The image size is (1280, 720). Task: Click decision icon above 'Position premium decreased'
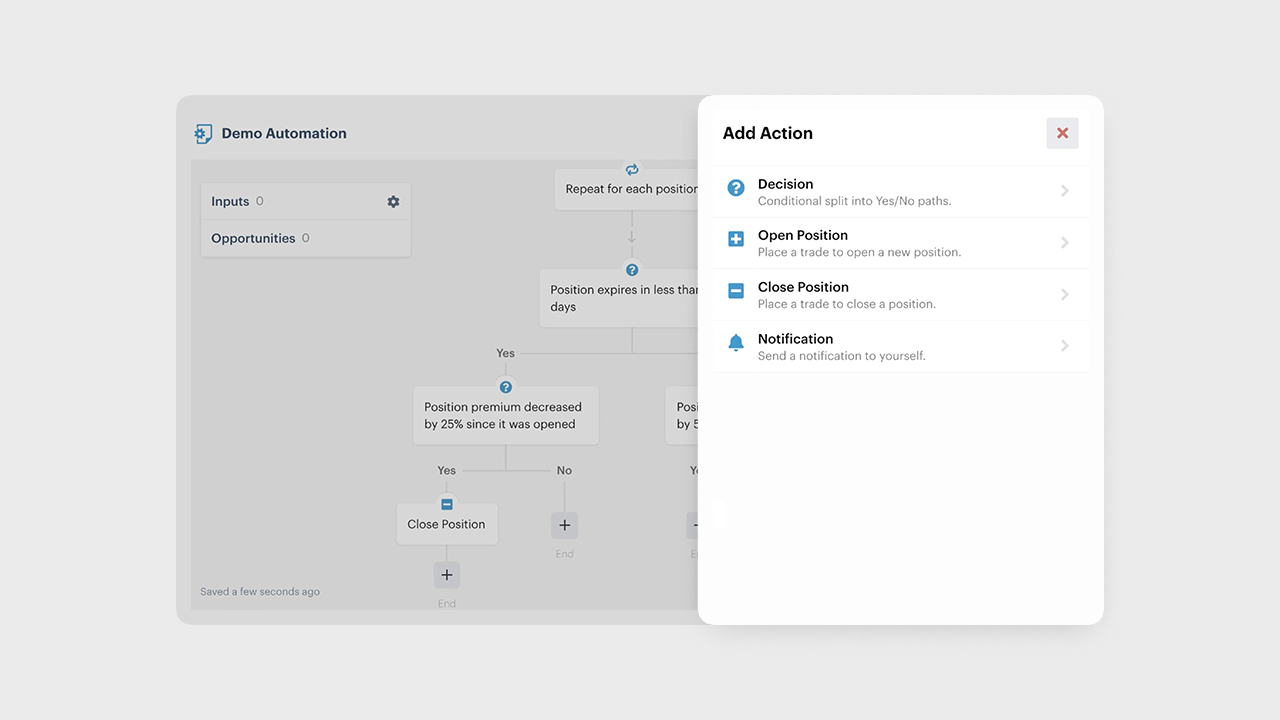(506, 387)
